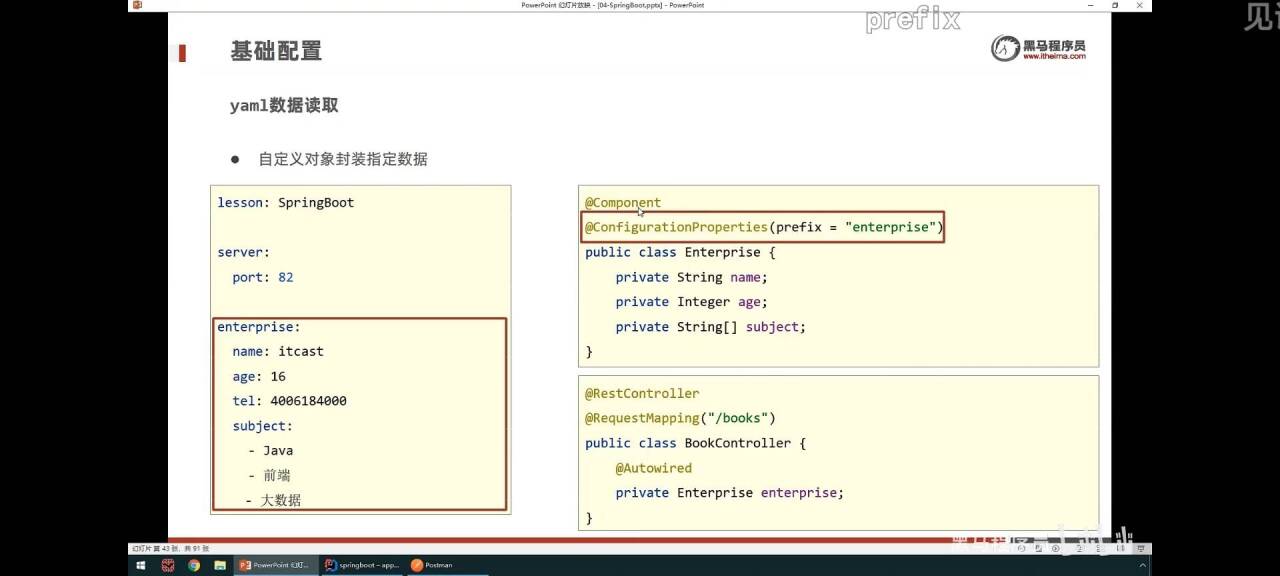Click the itheima logo on the slide

click(x=1038, y=48)
